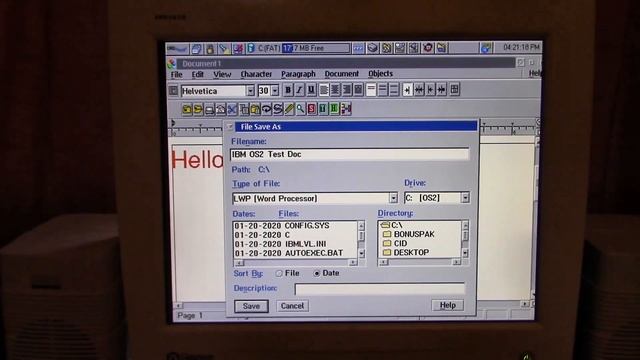Image resolution: width=640 pixels, height=360 pixels.
Task: Click the scissors Cut icon
Action: pyautogui.click(x=233, y=109)
